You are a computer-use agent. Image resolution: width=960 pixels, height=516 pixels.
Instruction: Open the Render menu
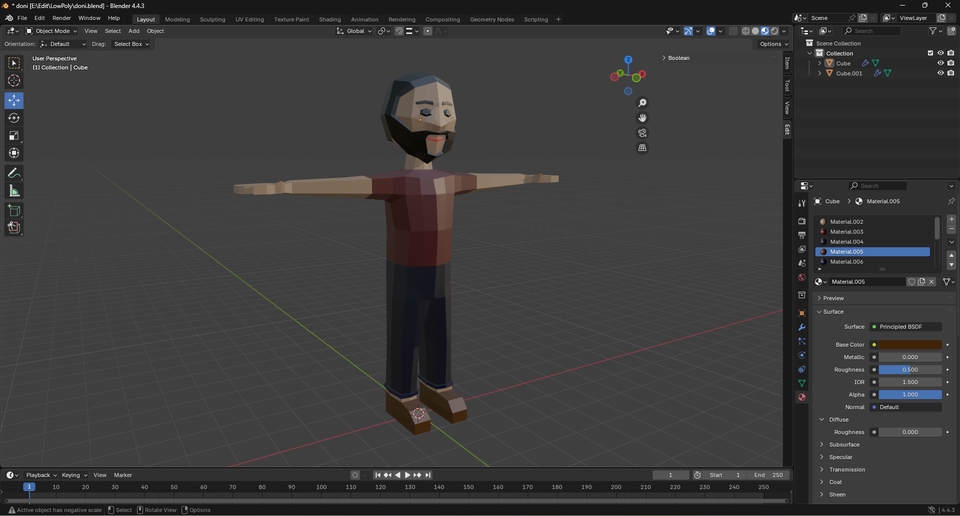coord(61,18)
